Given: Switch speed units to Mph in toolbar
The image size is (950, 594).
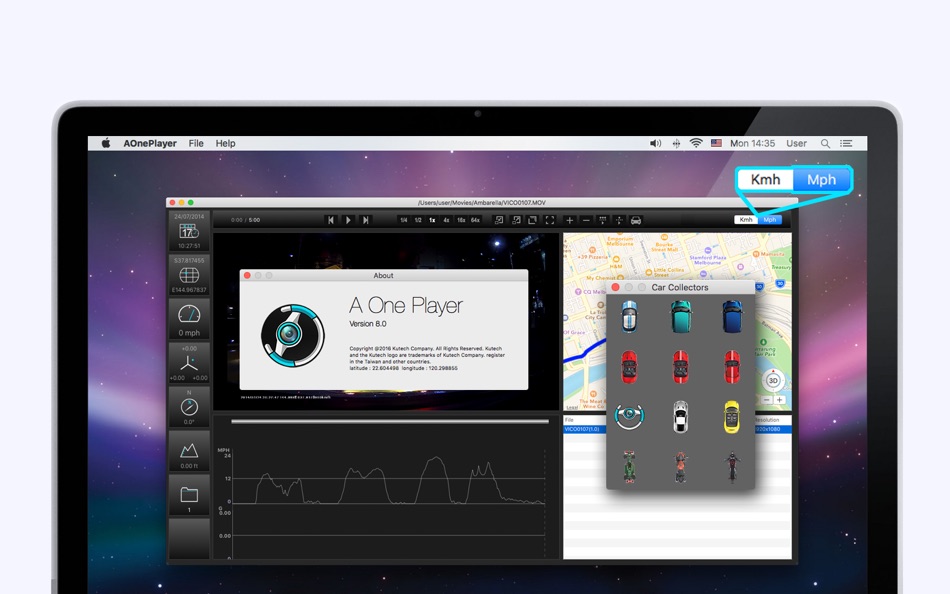Looking at the screenshot, I should [x=769, y=219].
